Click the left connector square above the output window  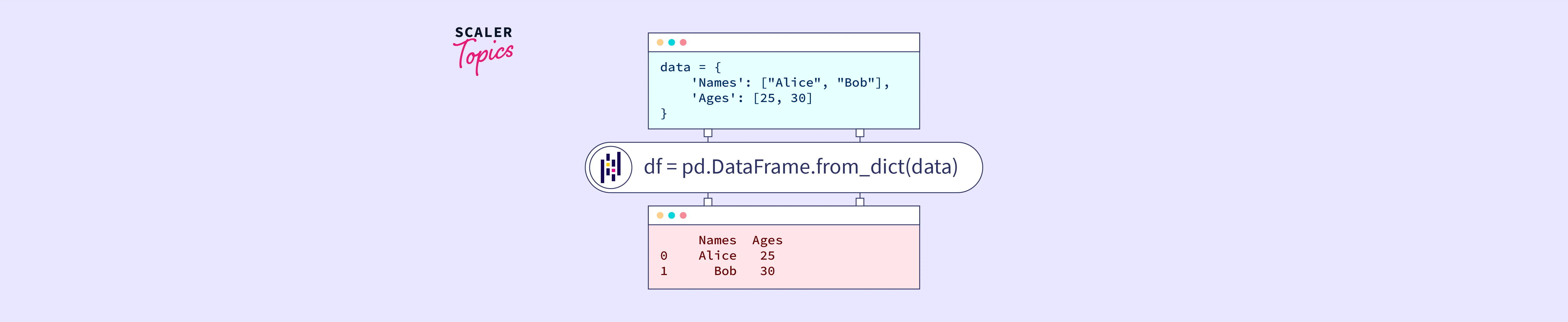pos(708,202)
